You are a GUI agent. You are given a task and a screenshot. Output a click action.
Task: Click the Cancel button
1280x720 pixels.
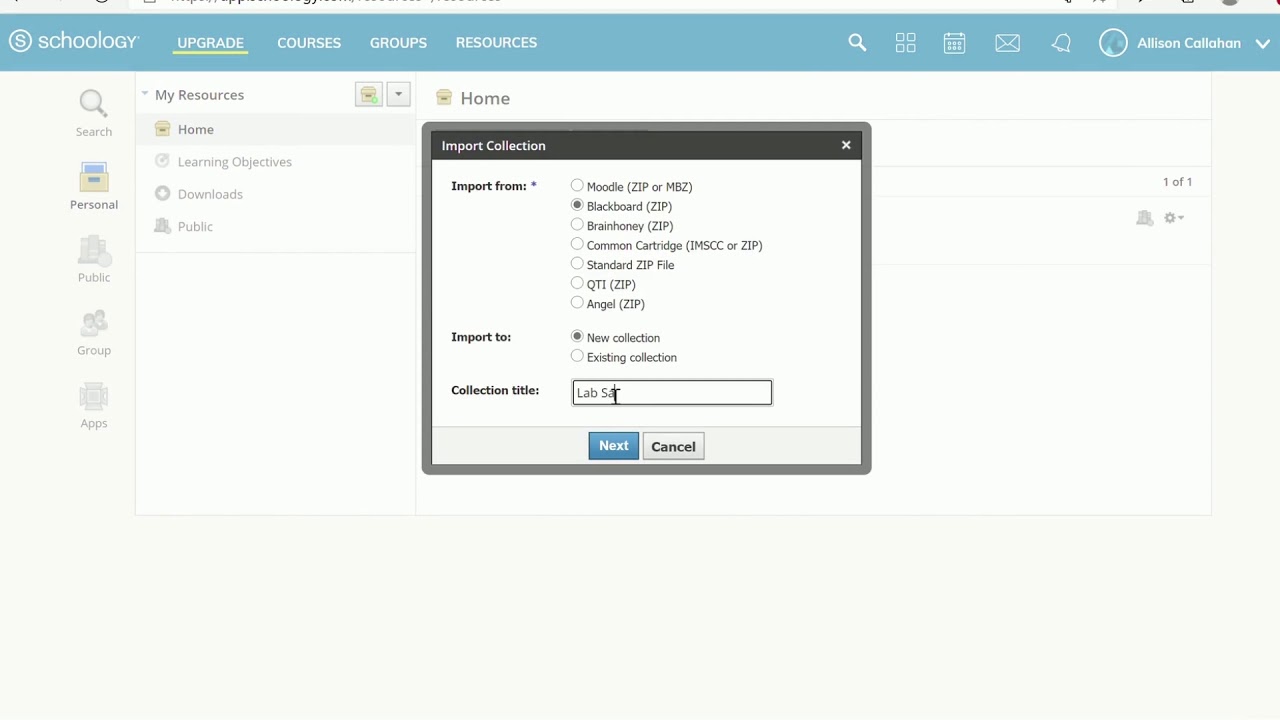[x=673, y=447]
